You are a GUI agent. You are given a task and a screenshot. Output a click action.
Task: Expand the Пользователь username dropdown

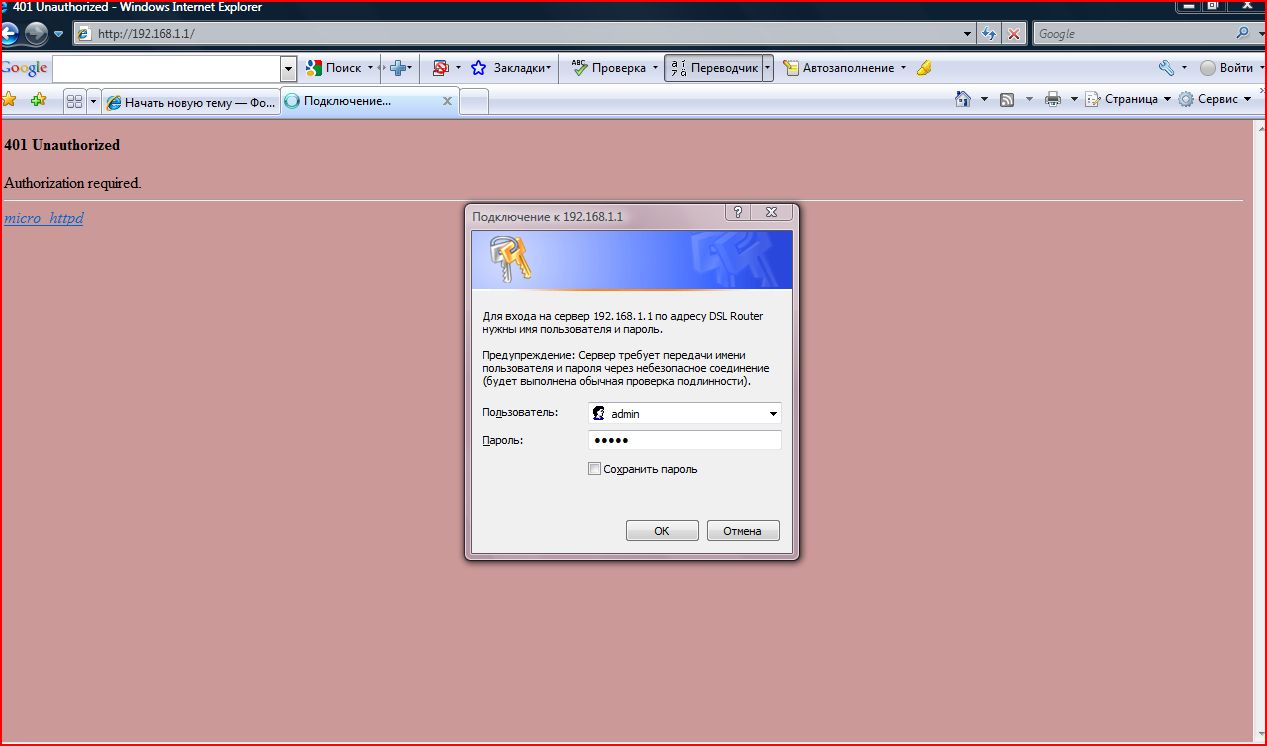click(773, 414)
